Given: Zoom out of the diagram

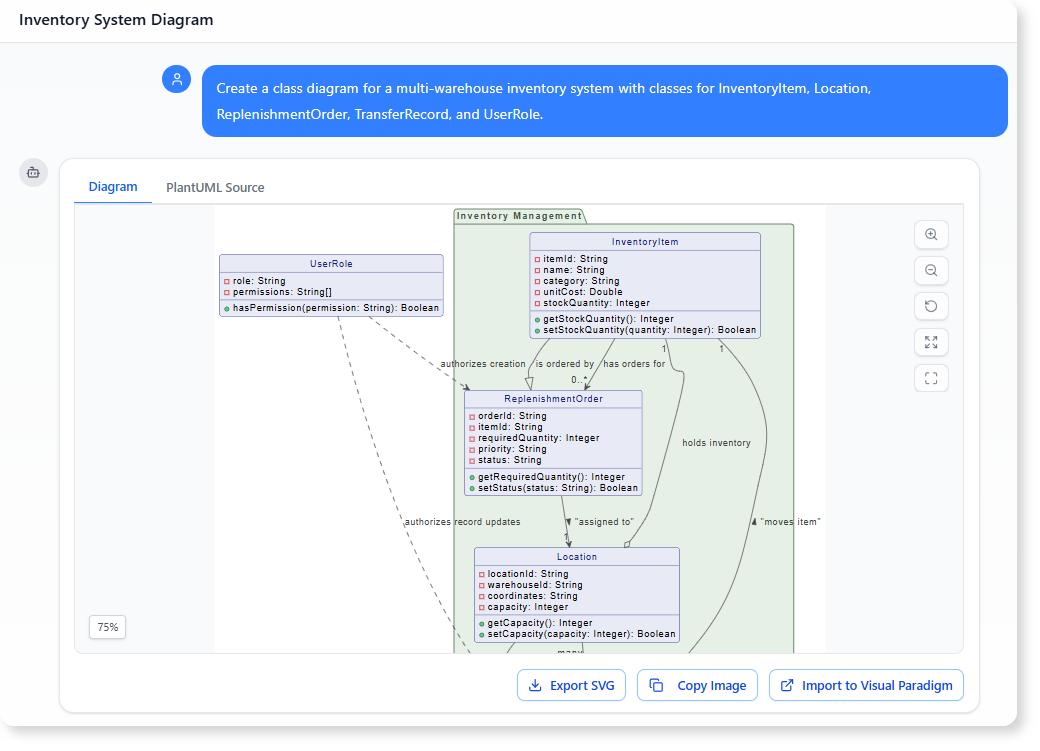Looking at the screenshot, I should pos(931,270).
